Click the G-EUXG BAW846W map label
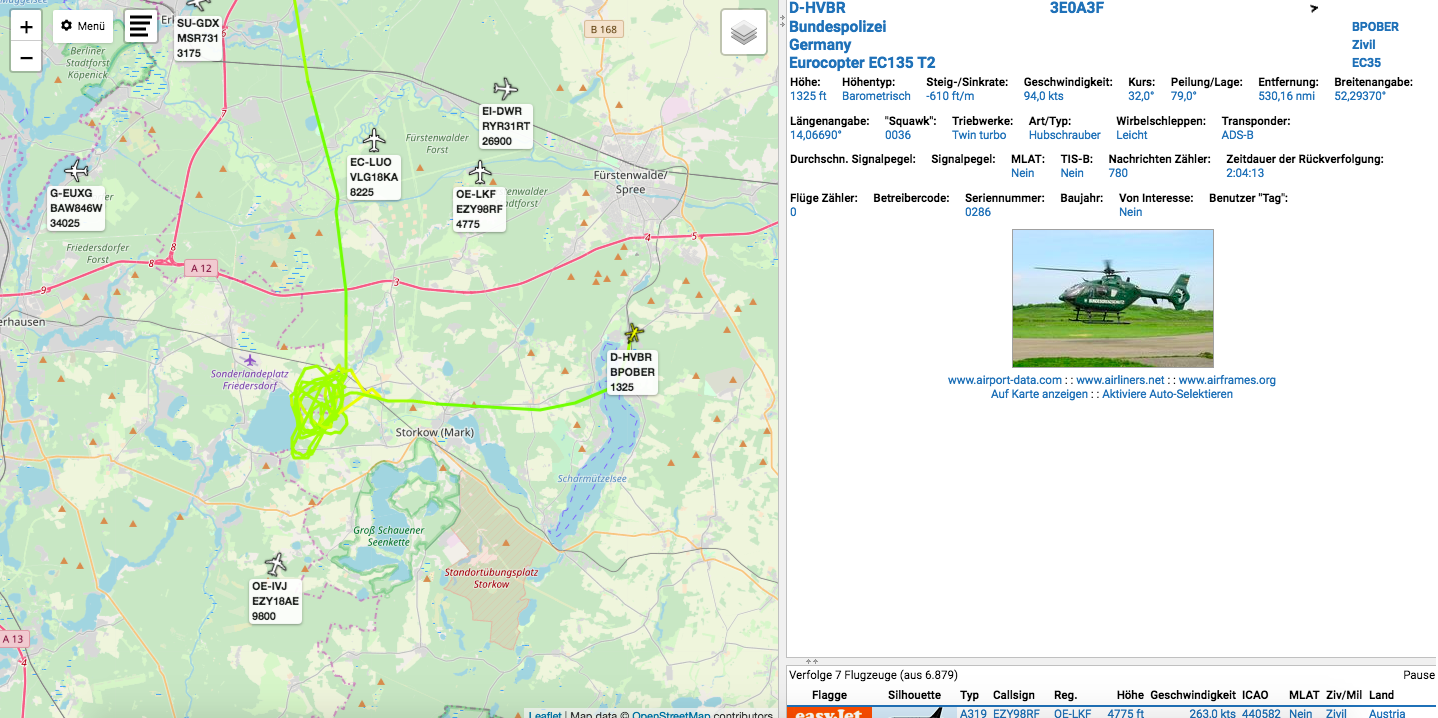1438x718 pixels. (x=77, y=208)
